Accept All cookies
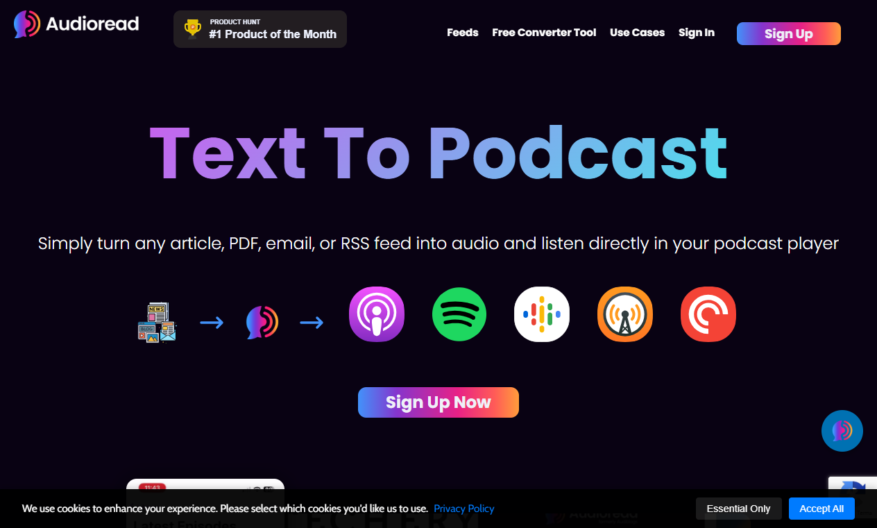Viewport: 877px width, 528px height. pyautogui.click(x=822, y=508)
